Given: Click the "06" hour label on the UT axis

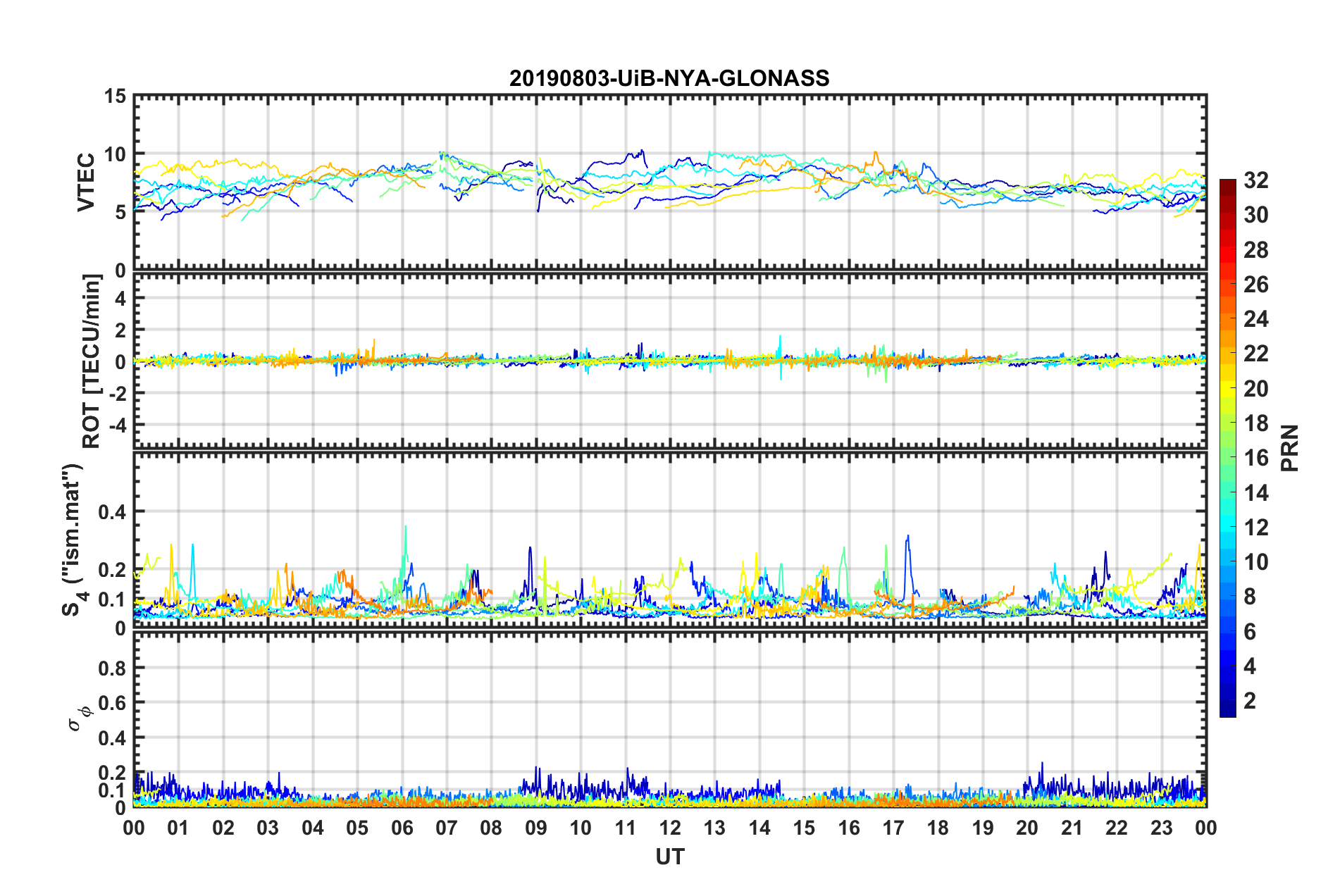Looking at the screenshot, I should tap(402, 828).
